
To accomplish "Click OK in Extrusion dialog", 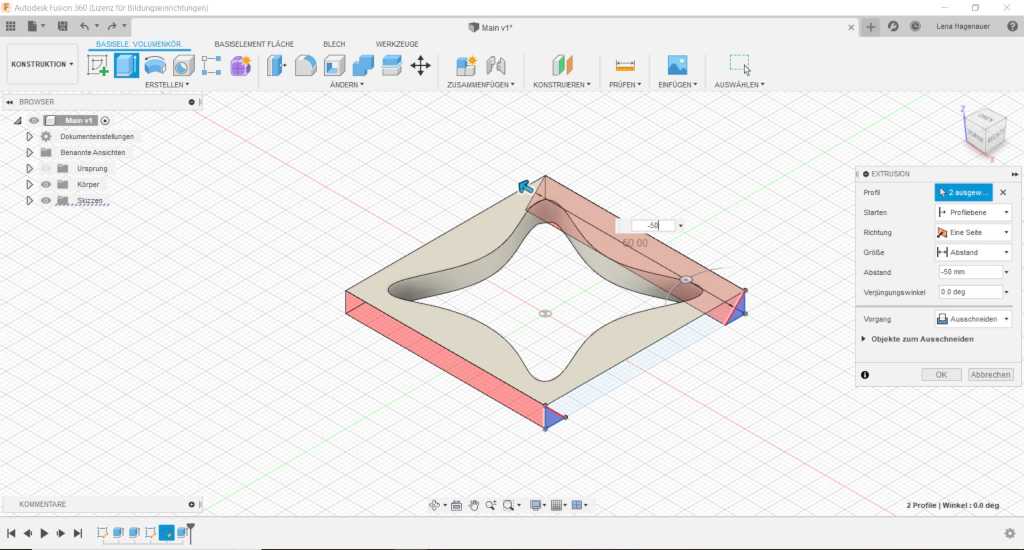I will (x=941, y=374).
